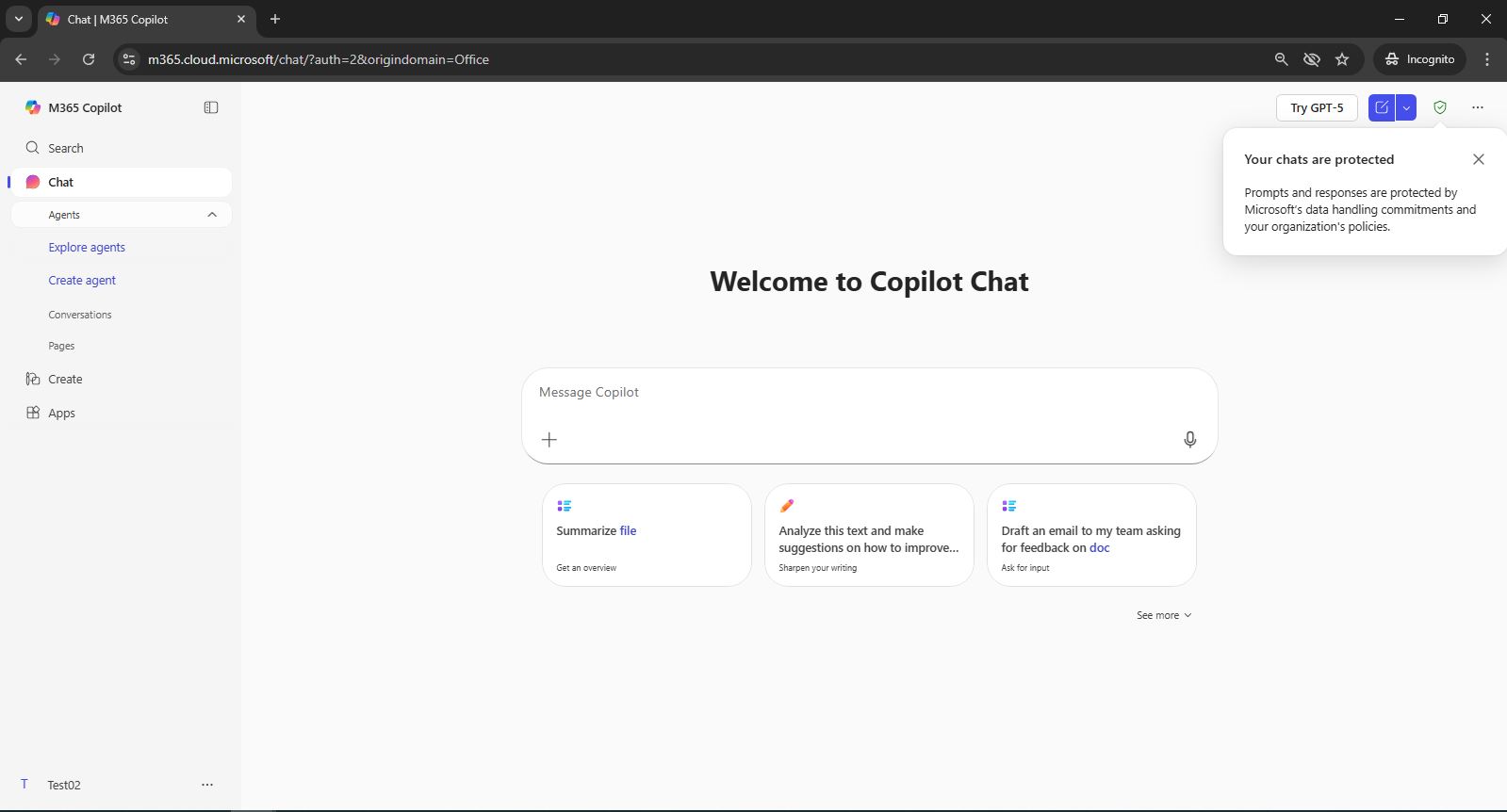The height and width of the screenshot is (812, 1507).
Task: Click the microphone icon in message box
Action: [x=1189, y=439]
